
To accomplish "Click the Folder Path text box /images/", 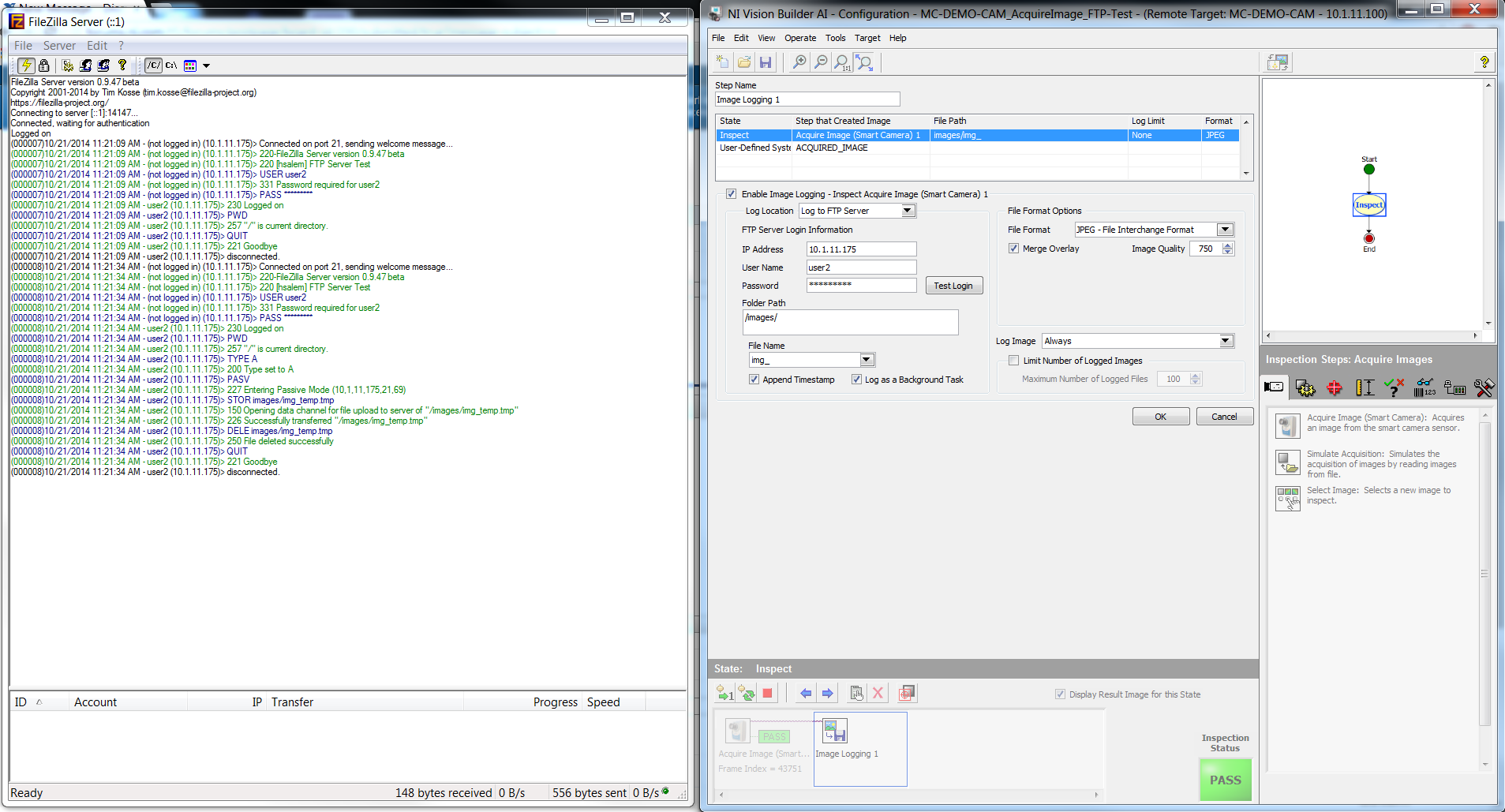I will click(x=850, y=322).
